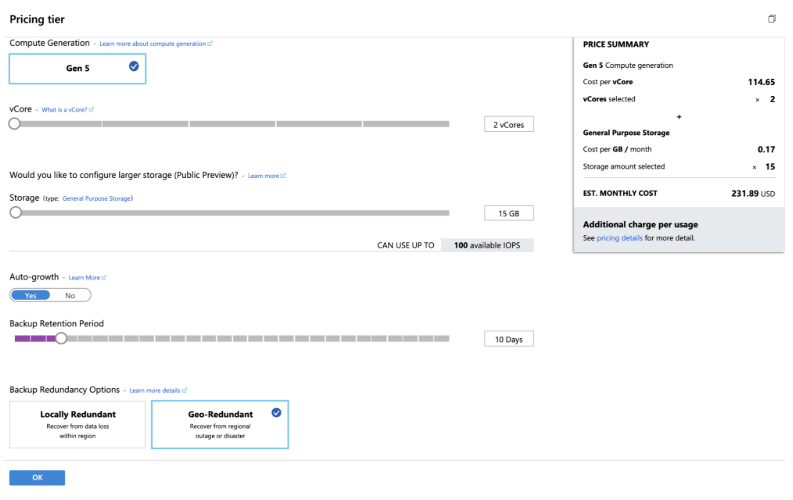This screenshot has height=500, width=793.
Task: Set Auto-growth to No
Action: 70,295
